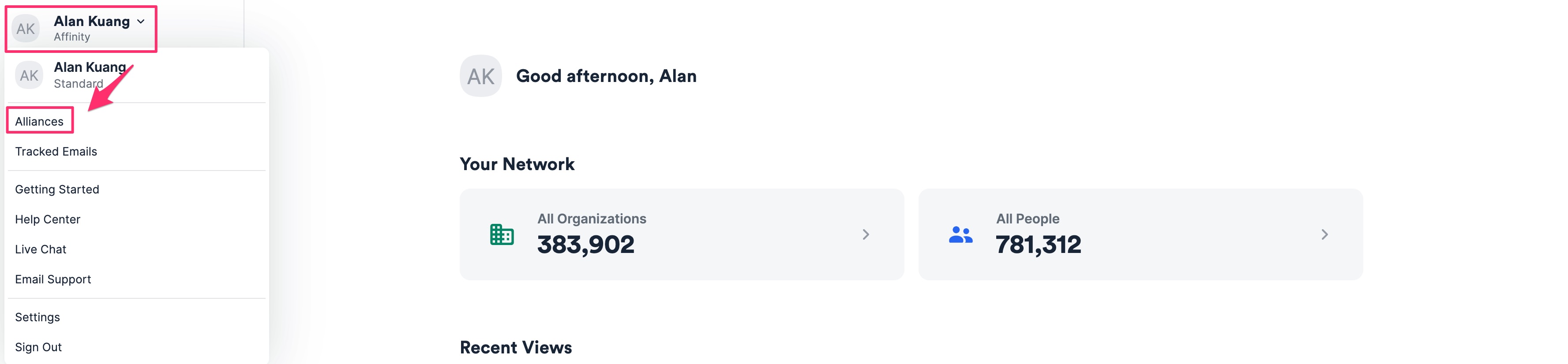Start a Live Chat from the menu
Viewport: 1568px width, 364px height.
[41, 249]
